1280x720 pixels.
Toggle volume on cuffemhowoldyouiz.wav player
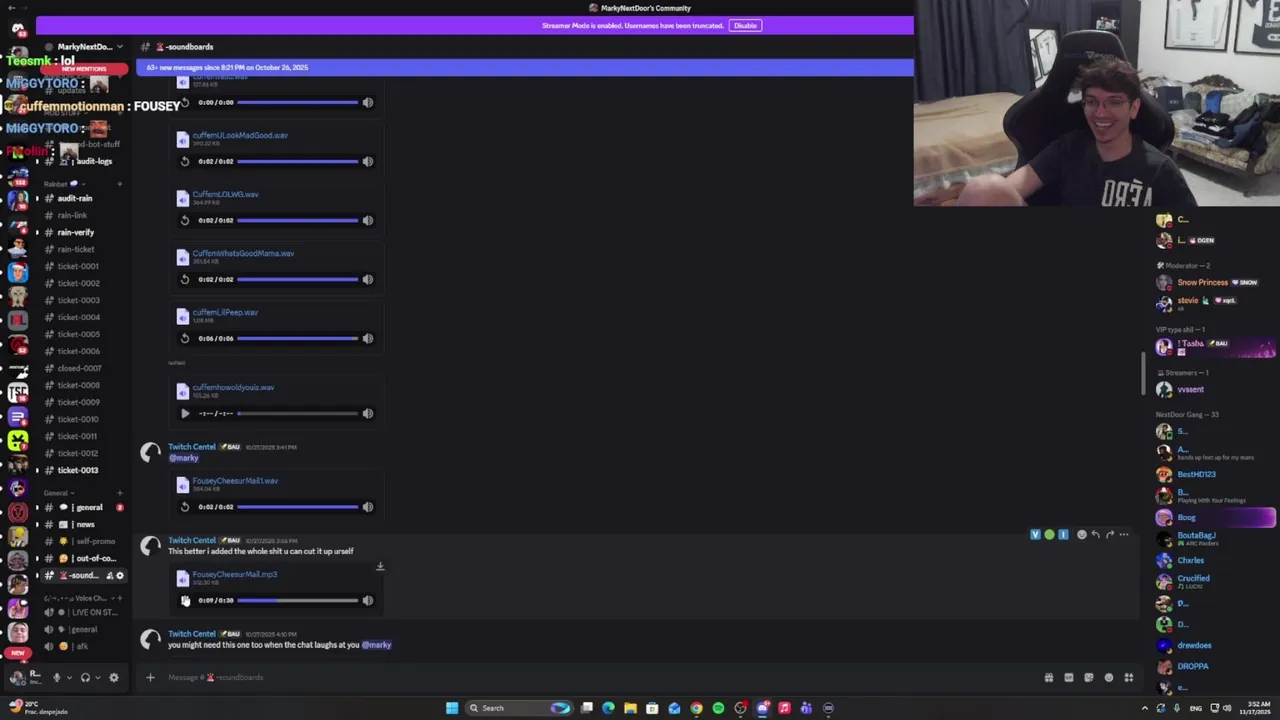tap(368, 413)
